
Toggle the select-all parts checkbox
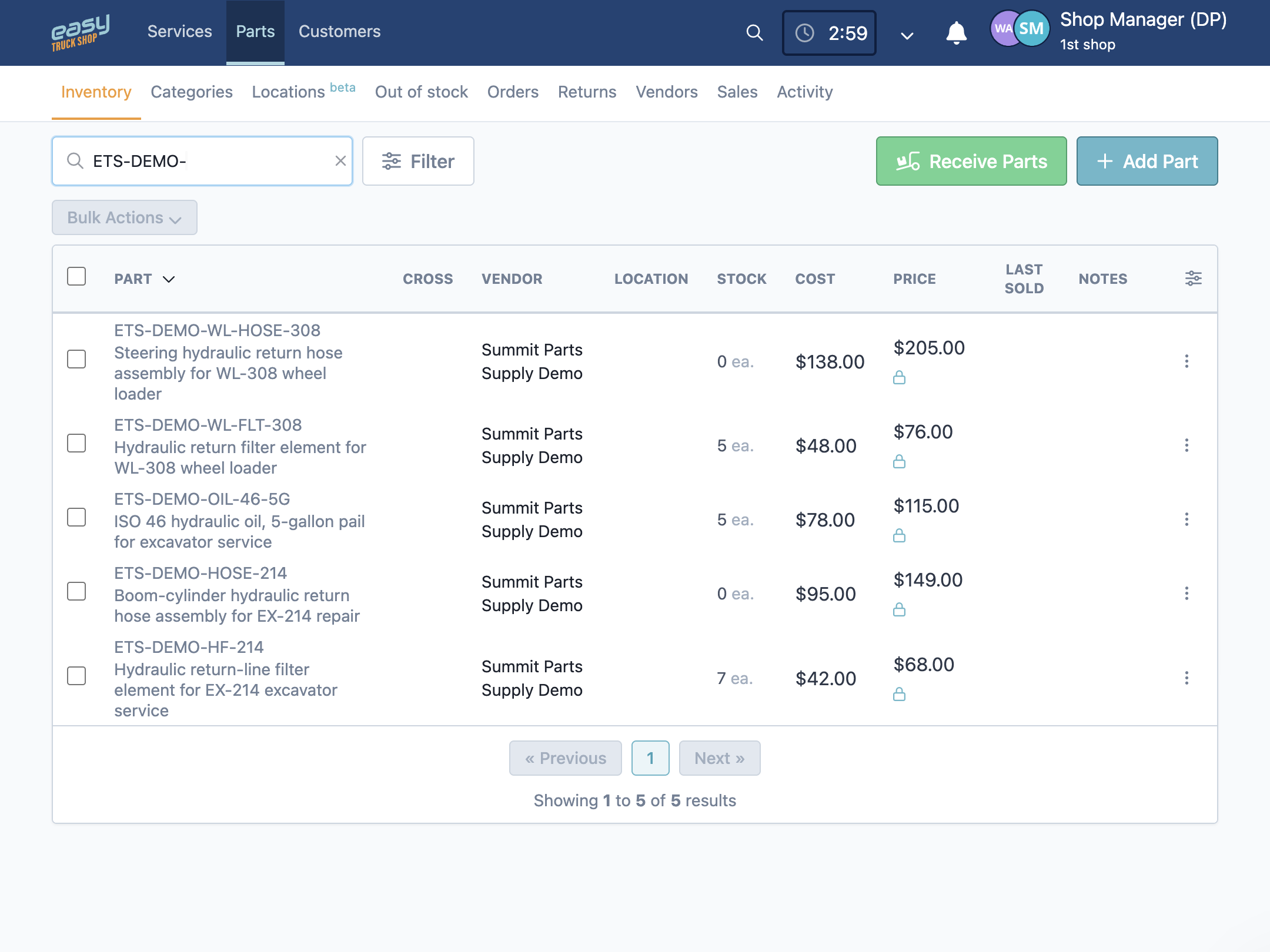(x=76, y=276)
